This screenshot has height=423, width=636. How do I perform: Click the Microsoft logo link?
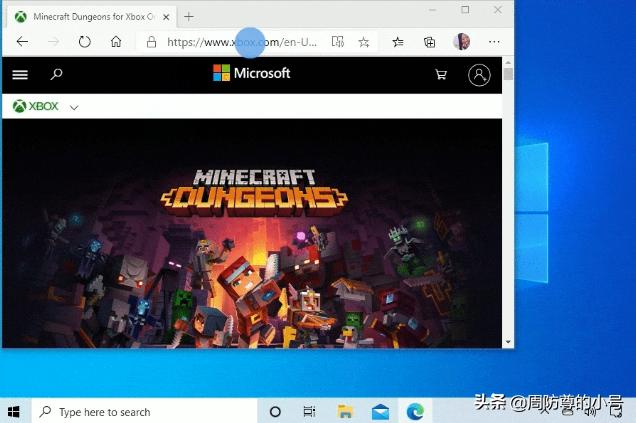pos(251,73)
